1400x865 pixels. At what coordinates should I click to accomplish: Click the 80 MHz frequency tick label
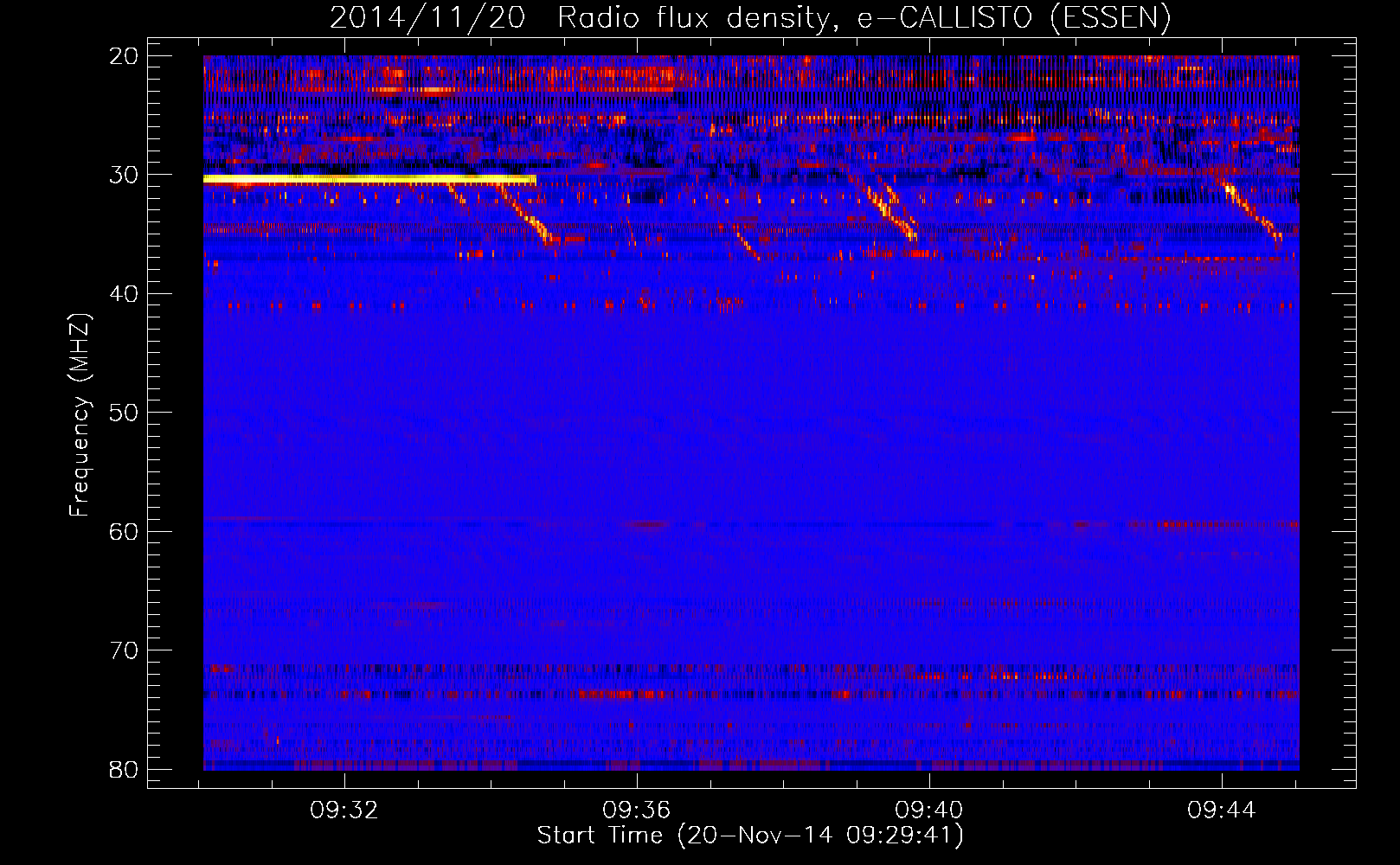pos(124,769)
